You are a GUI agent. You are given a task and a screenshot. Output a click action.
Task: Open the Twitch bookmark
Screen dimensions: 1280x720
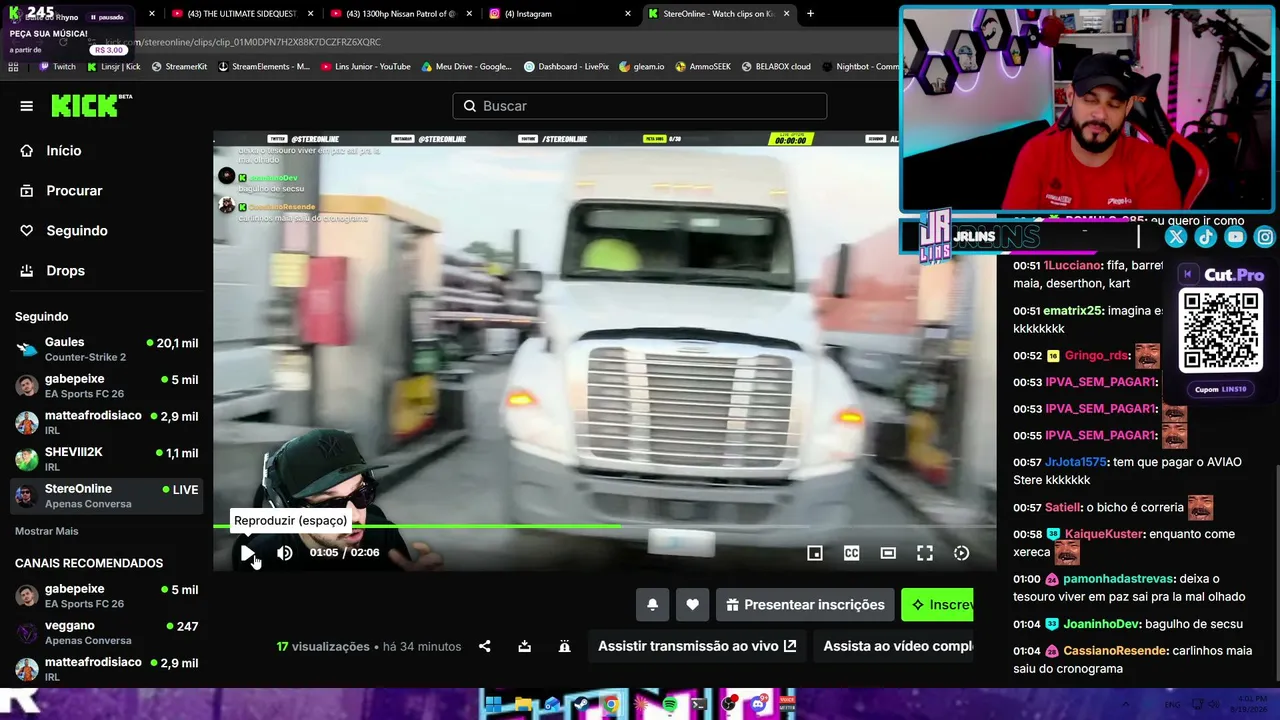[x=57, y=67]
